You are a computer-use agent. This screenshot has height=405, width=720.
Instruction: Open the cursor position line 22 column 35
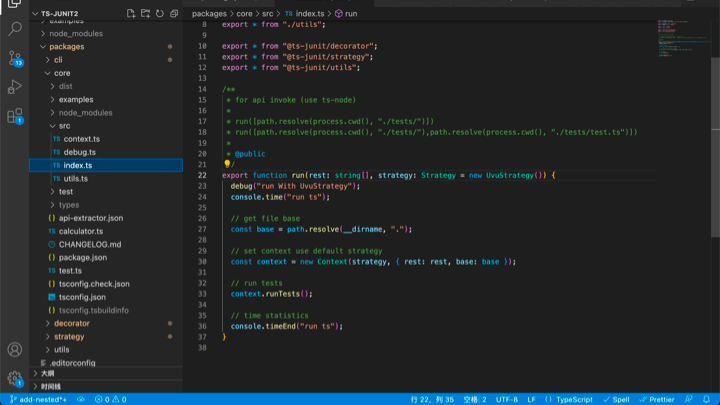(432, 399)
